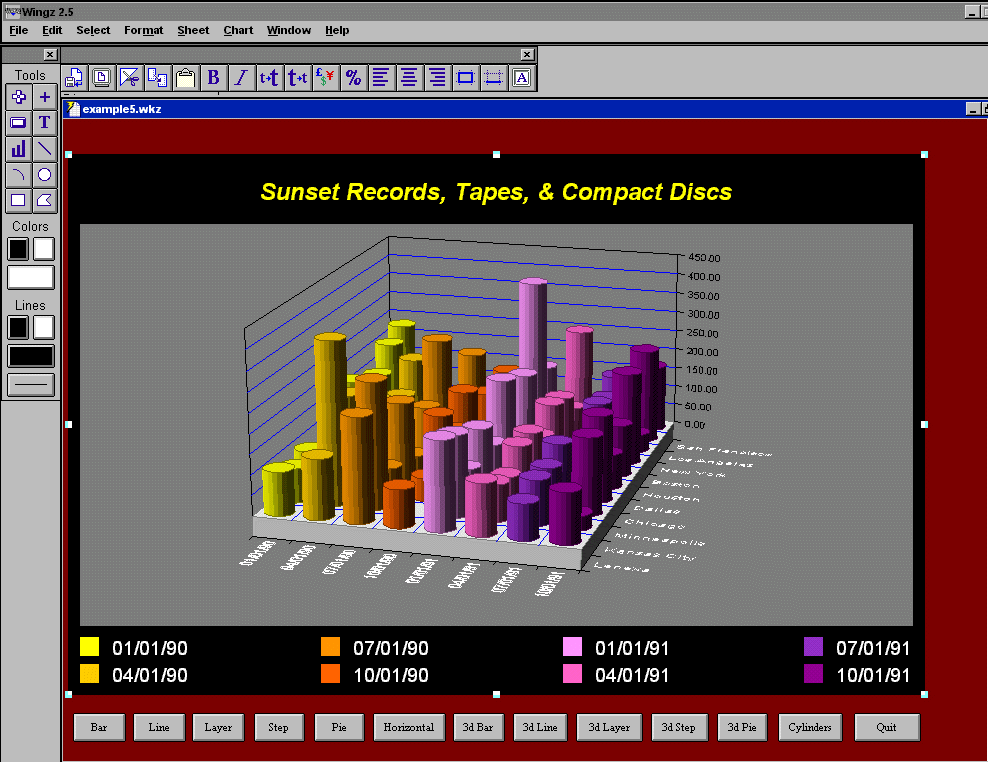Screen dimensions: 988x762
Task: Select the Text tool in Tools palette
Action: [45, 123]
